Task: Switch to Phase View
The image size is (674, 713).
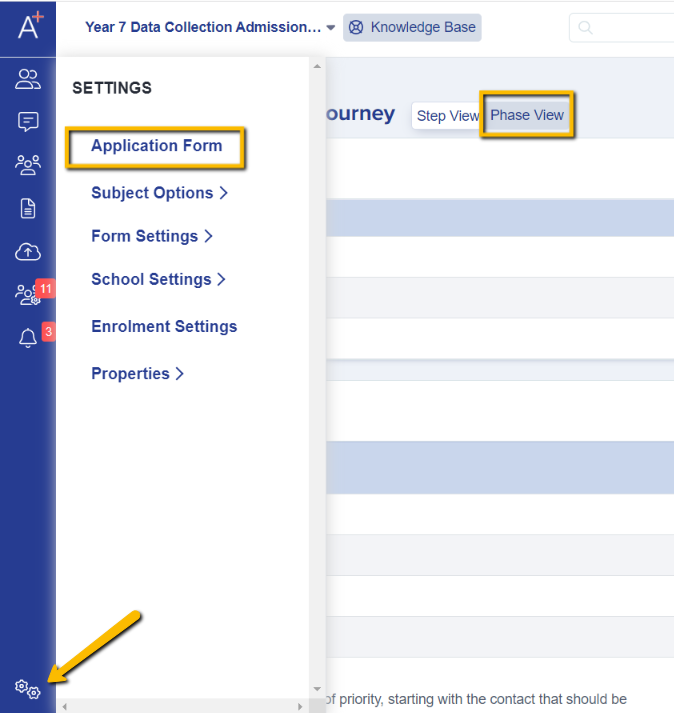Action: [x=527, y=115]
